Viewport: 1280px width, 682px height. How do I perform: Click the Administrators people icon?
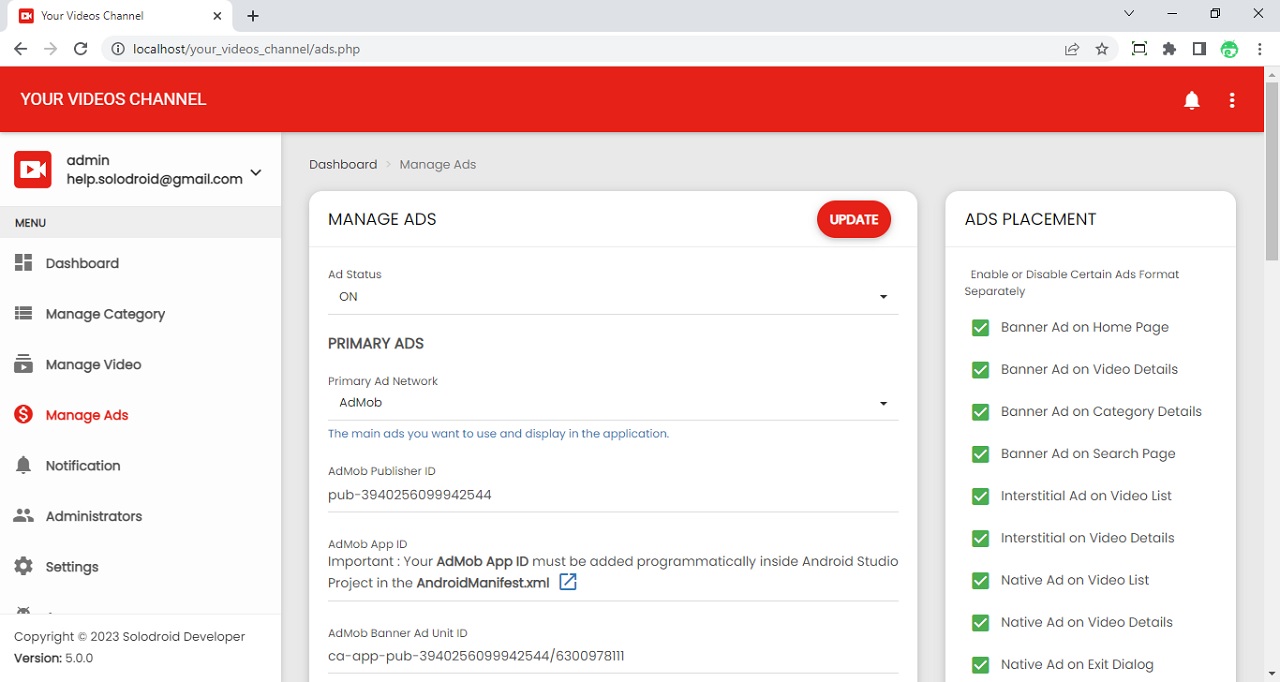click(24, 516)
